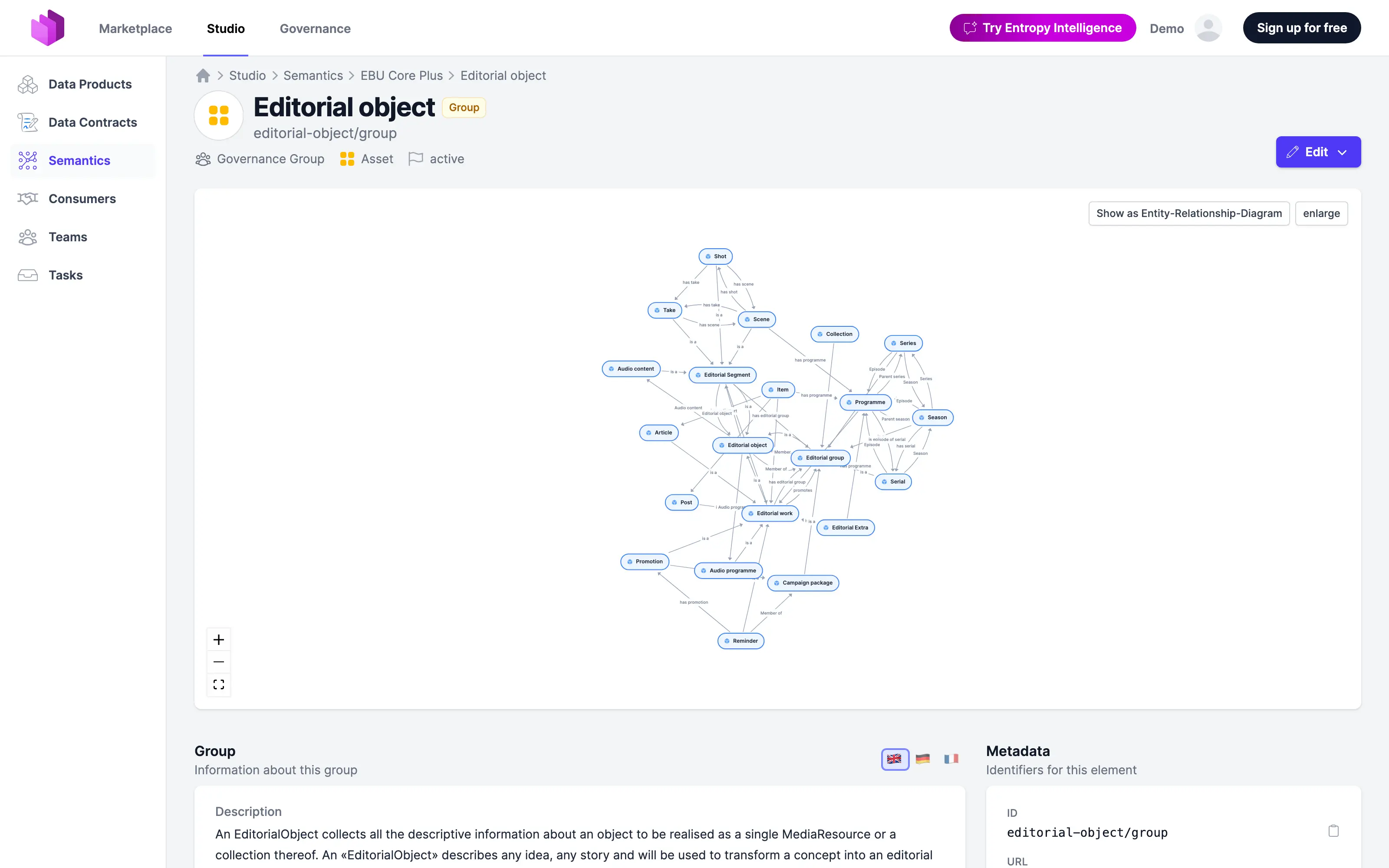Select the English language flag

point(894,758)
